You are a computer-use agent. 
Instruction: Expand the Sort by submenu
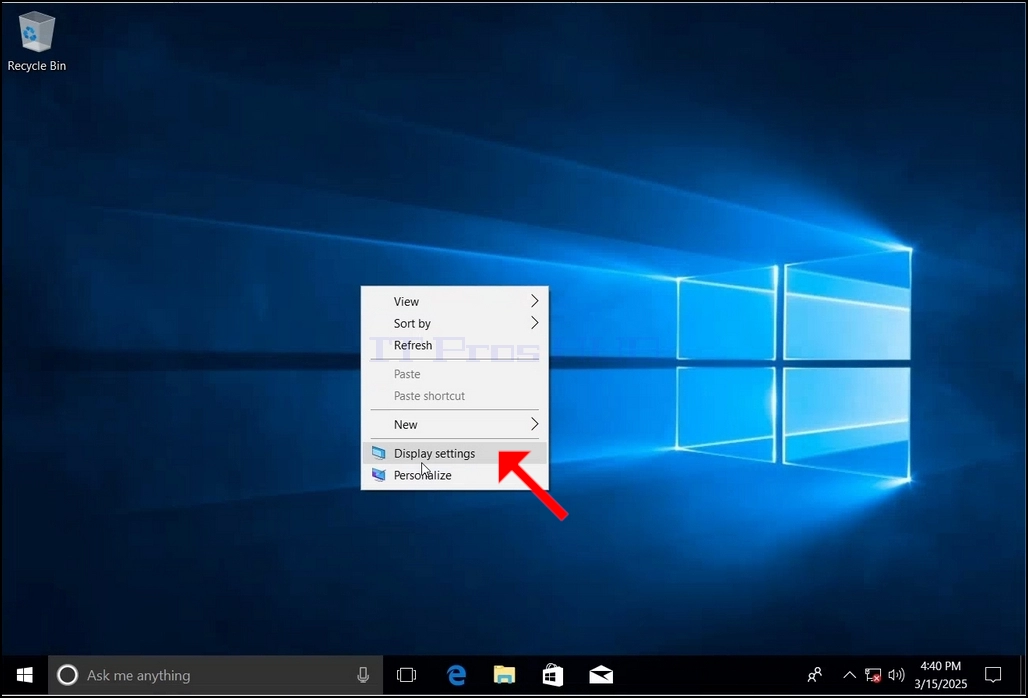(x=455, y=323)
